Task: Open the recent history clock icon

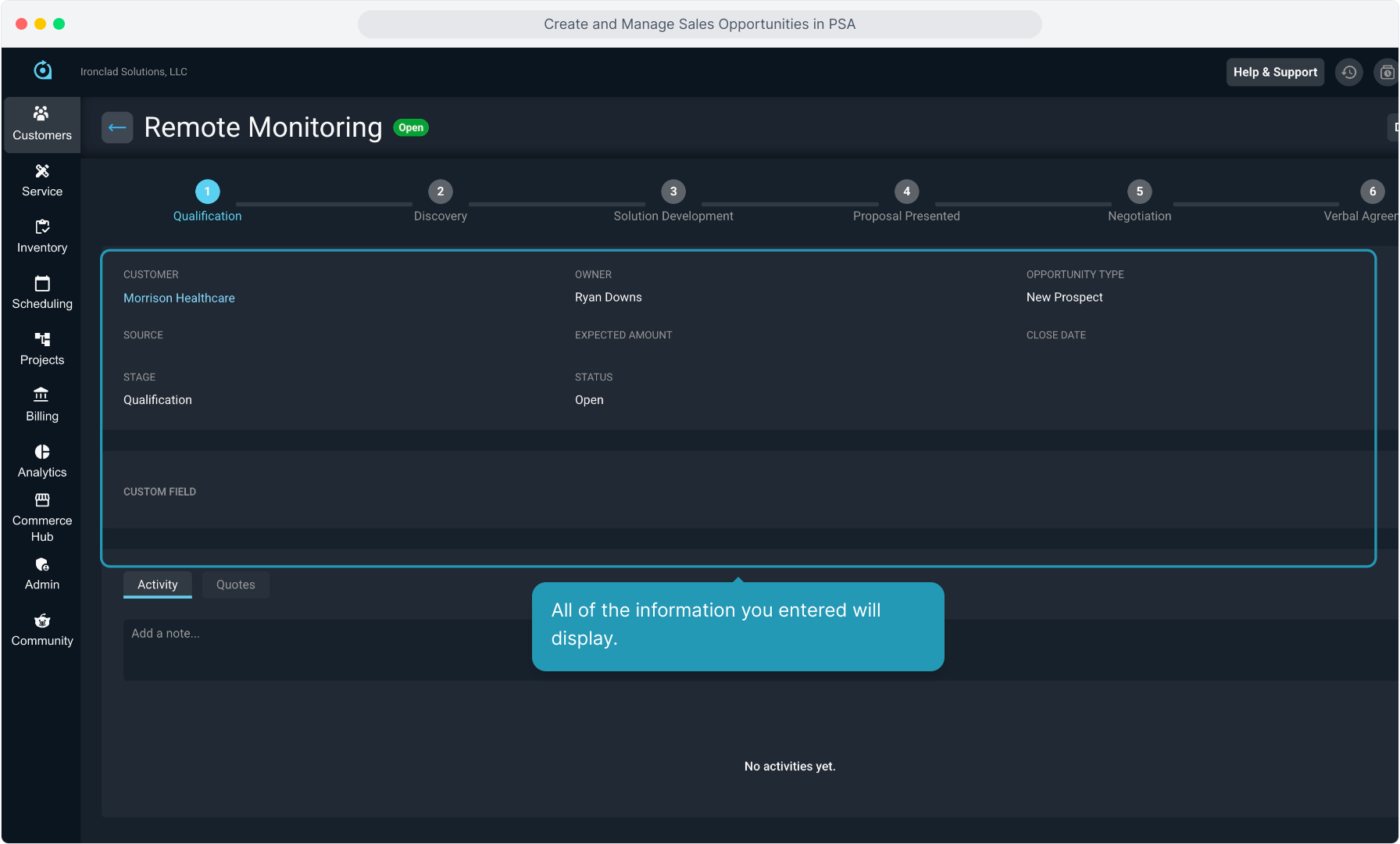Action: 1348,72
